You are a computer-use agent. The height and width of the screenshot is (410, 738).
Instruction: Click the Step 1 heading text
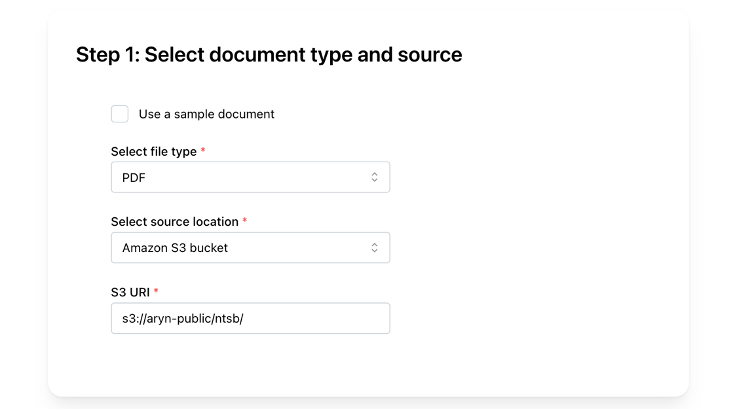[x=268, y=55]
